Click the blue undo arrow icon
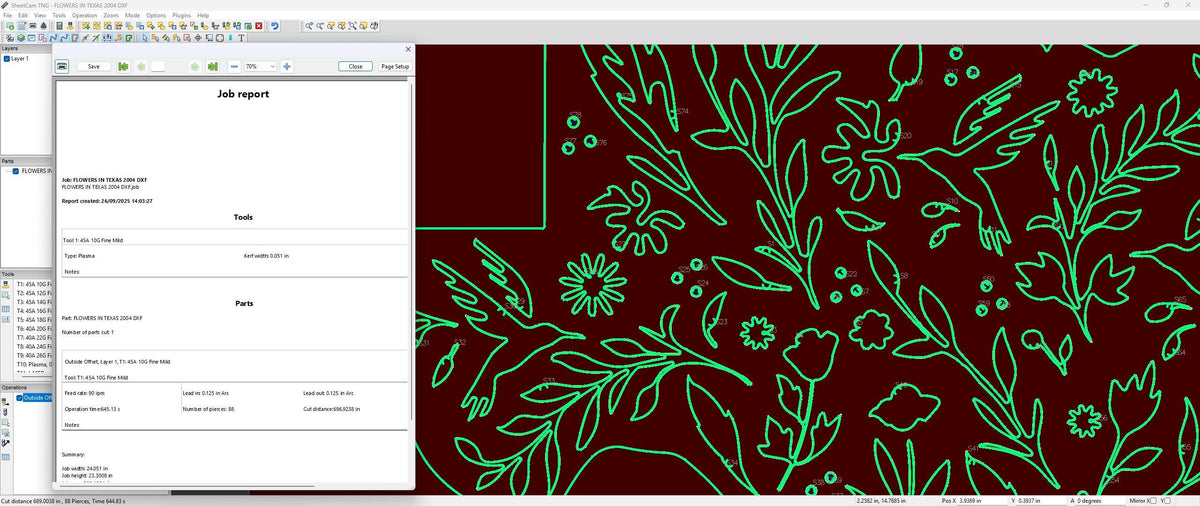Viewport: 1200px width, 506px height. pyautogui.click(x=275, y=26)
